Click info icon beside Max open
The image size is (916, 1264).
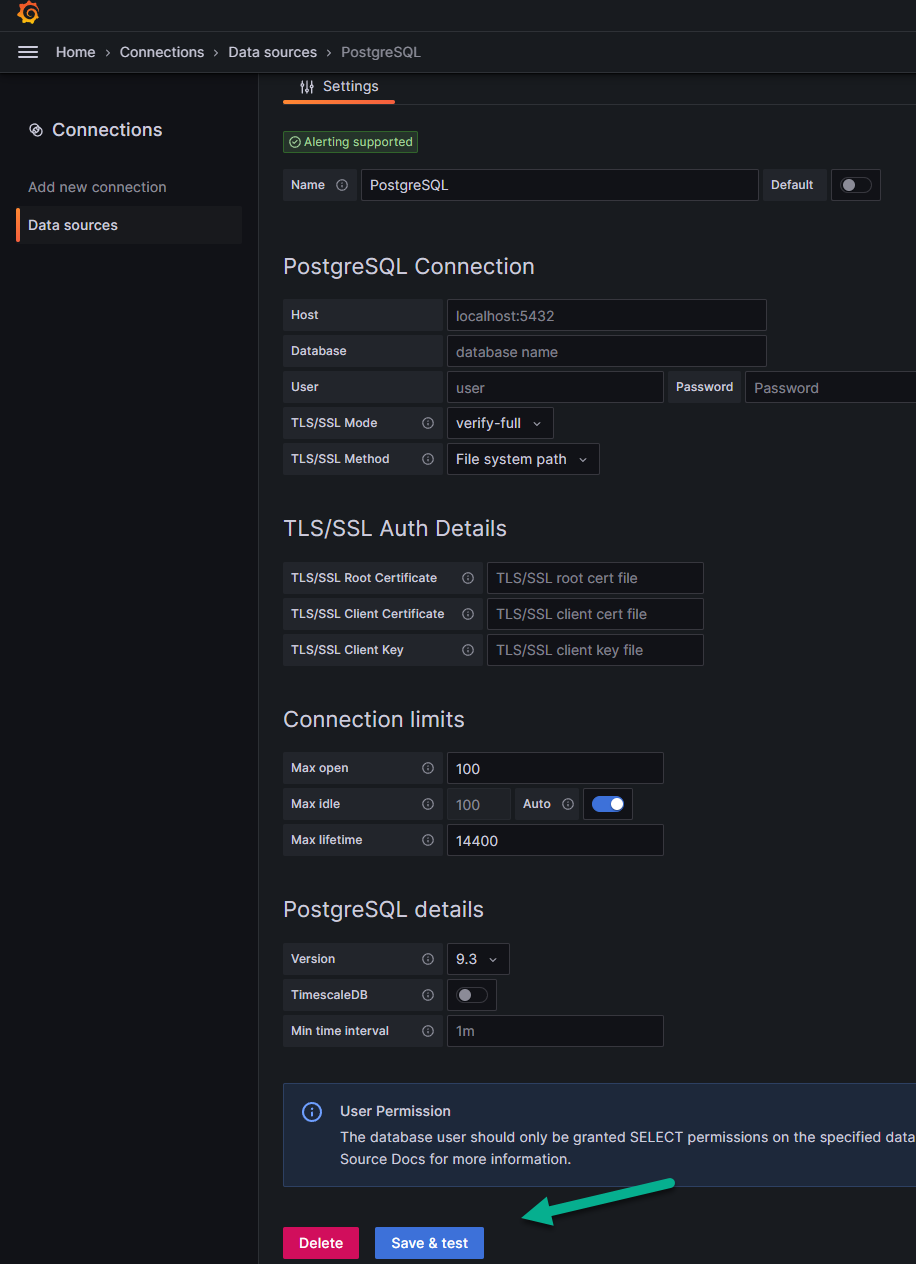(428, 768)
